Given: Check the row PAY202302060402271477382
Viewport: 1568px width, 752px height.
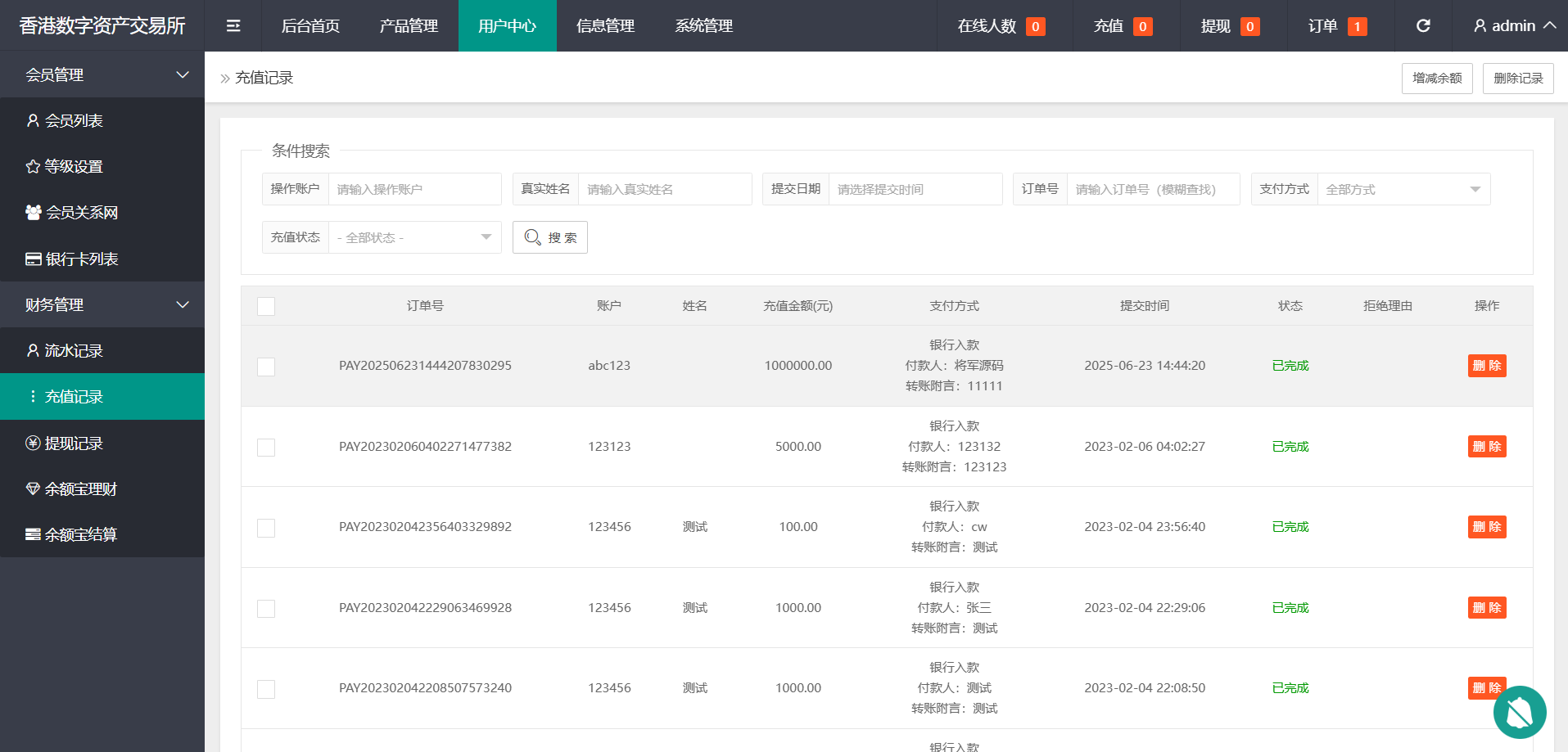Looking at the screenshot, I should coord(266,448).
